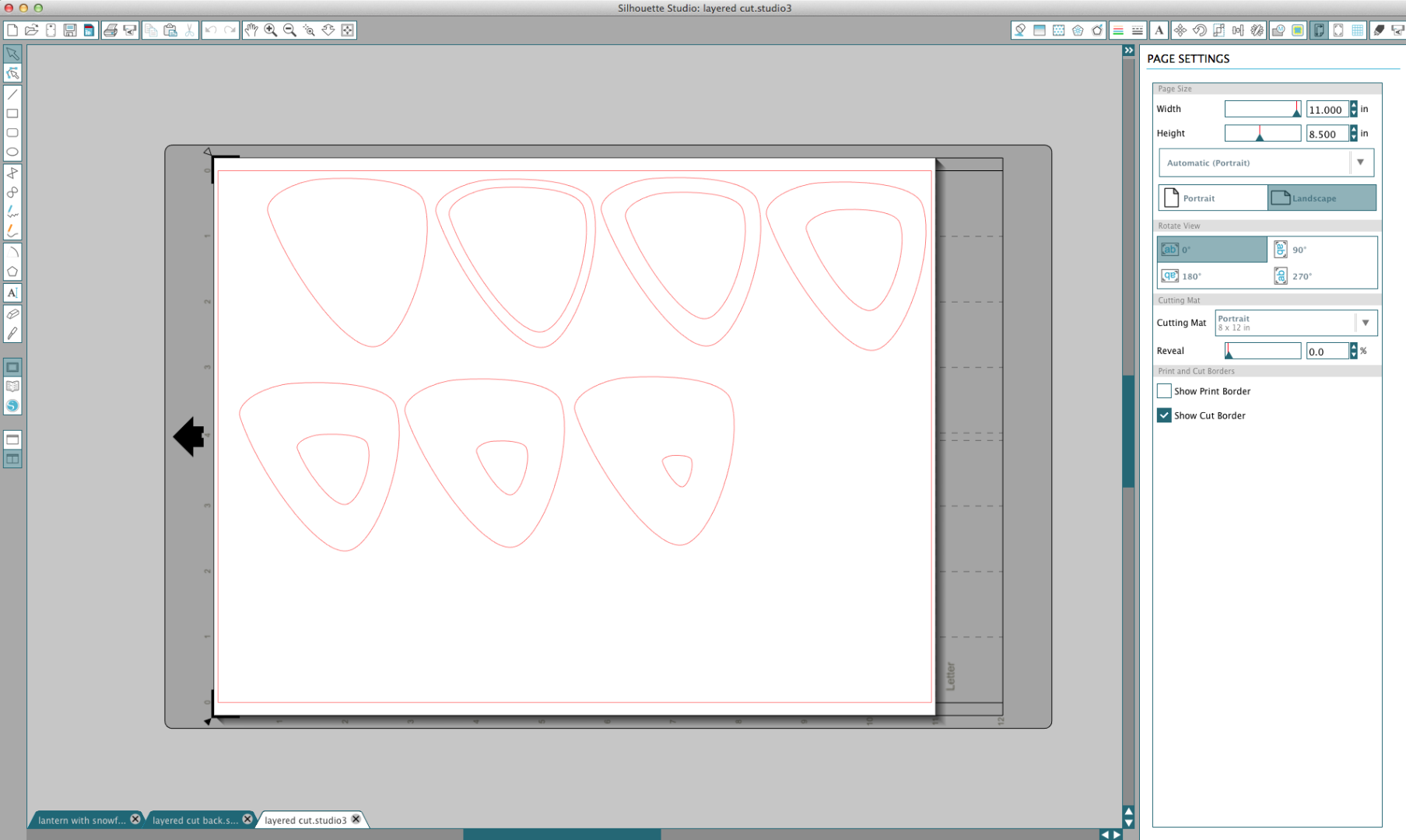Click the vertical canvas scrollbar
Image resolution: width=1406 pixels, height=840 pixels.
tap(1128, 432)
